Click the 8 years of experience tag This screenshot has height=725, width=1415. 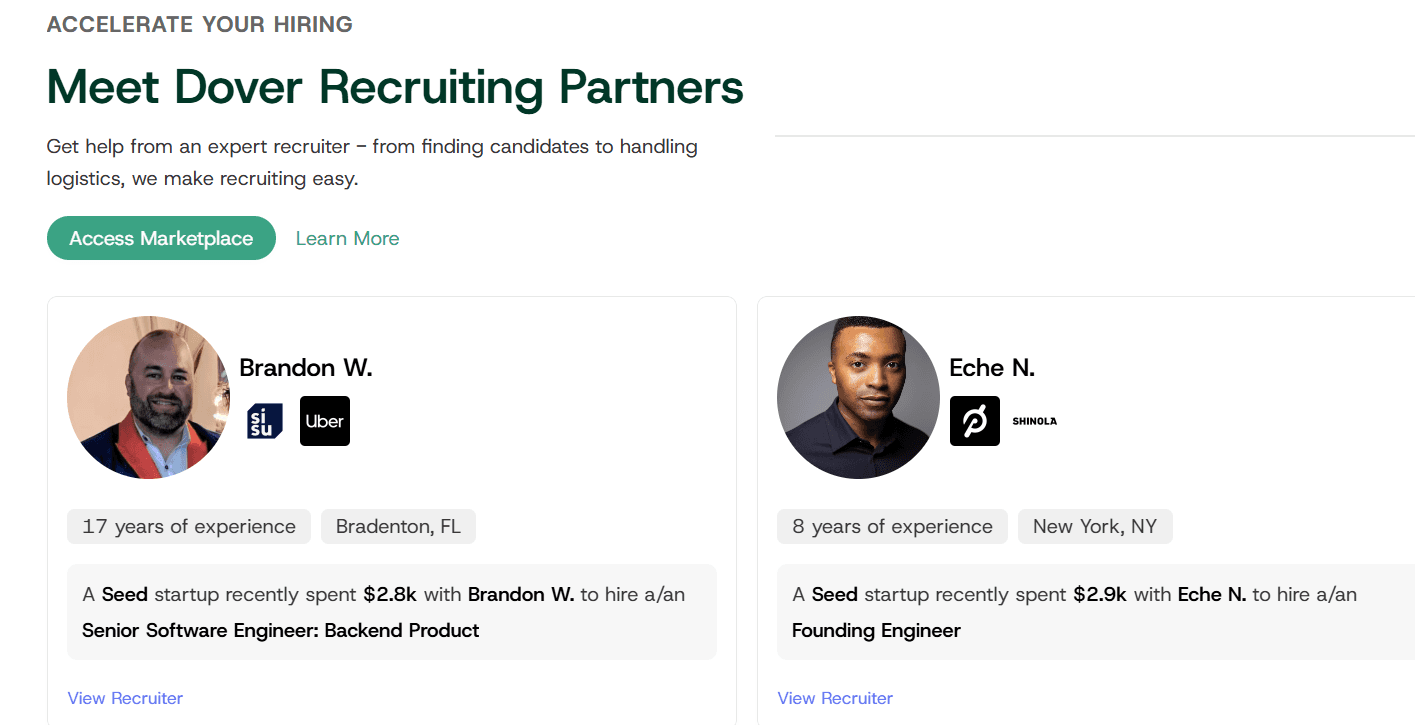[x=892, y=527]
